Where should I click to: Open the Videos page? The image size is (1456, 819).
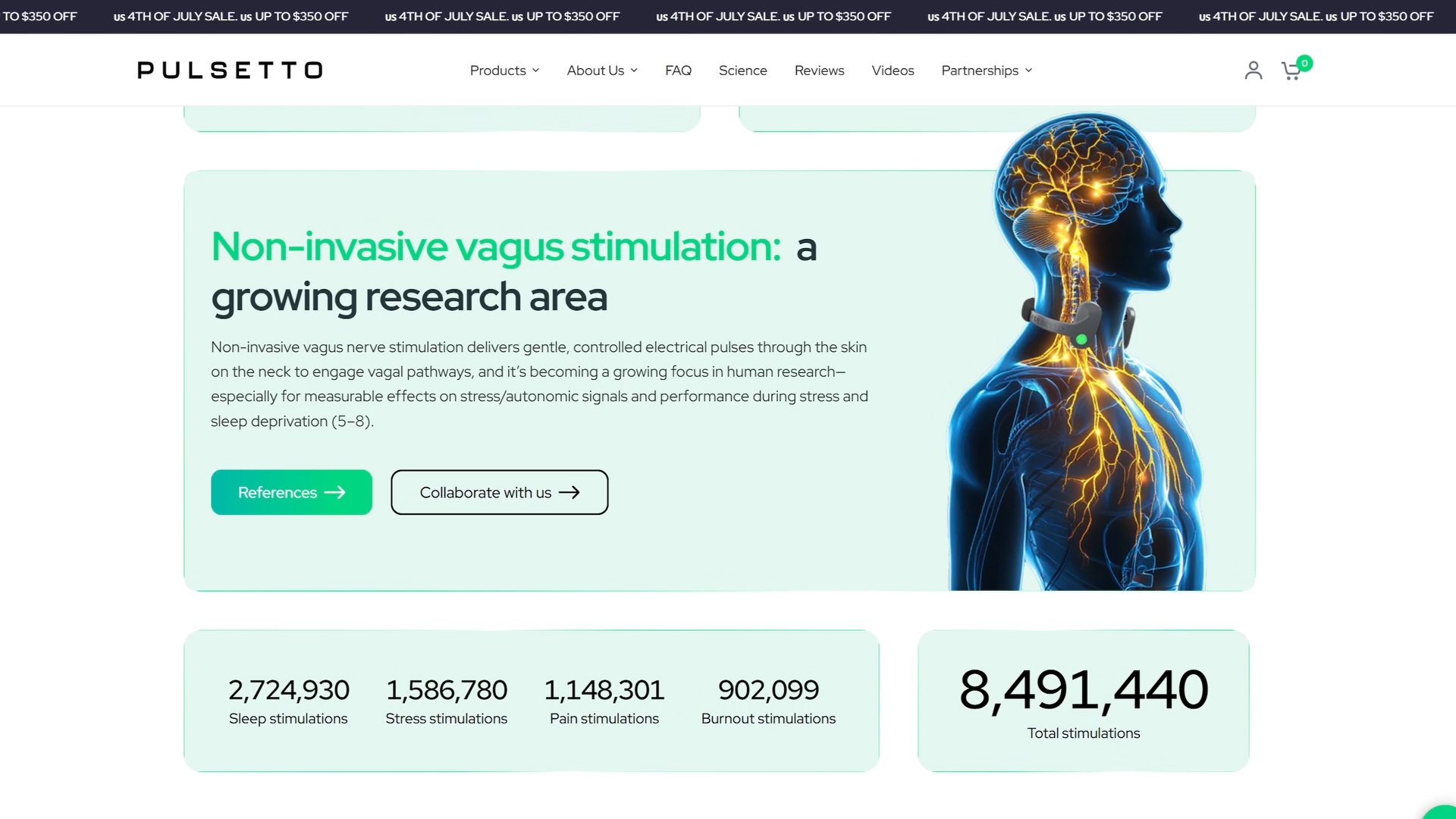[893, 71]
